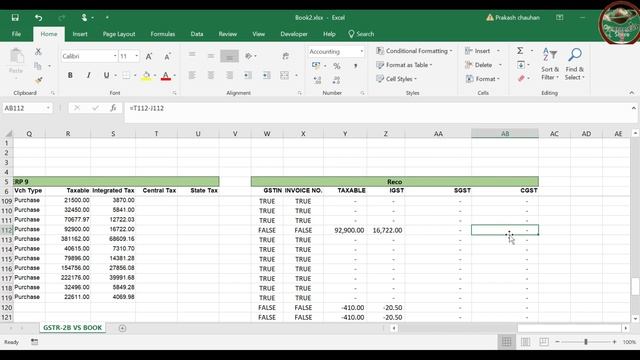Click the Save icon in title bar
The image size is (640, 360).
coord(15,18)
